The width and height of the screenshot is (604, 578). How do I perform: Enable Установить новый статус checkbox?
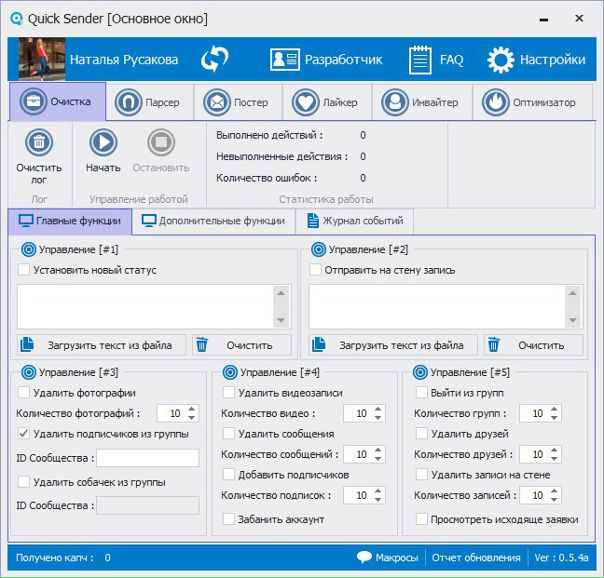(24, 270)
